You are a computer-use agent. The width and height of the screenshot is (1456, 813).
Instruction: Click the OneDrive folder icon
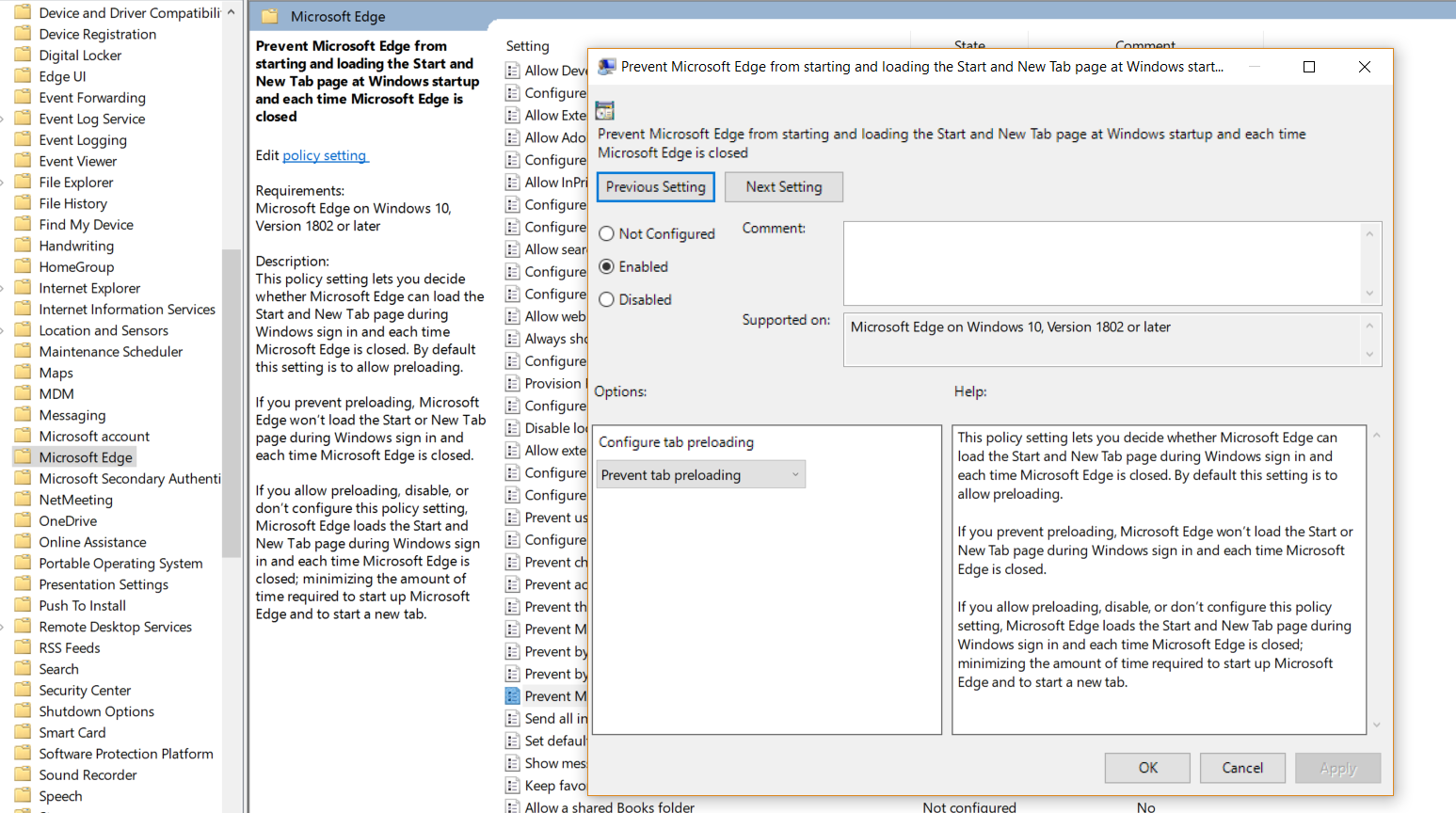[x=24, y=520]
